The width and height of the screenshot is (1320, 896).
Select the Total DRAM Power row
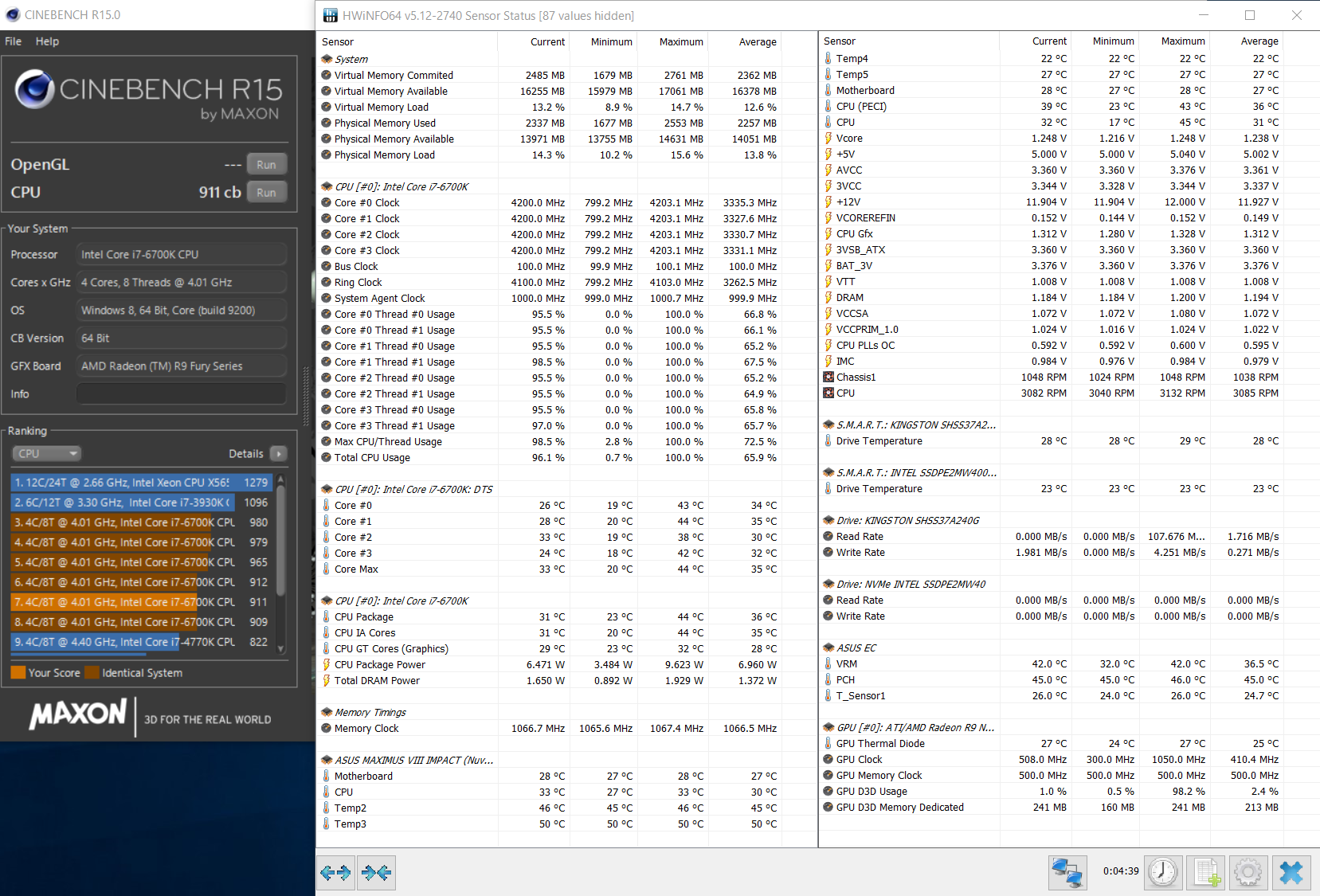[549, 681]
